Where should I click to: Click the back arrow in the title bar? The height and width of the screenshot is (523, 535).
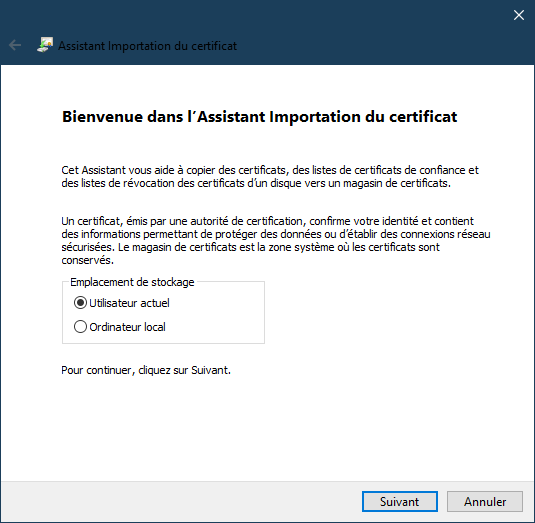point(15,45)
